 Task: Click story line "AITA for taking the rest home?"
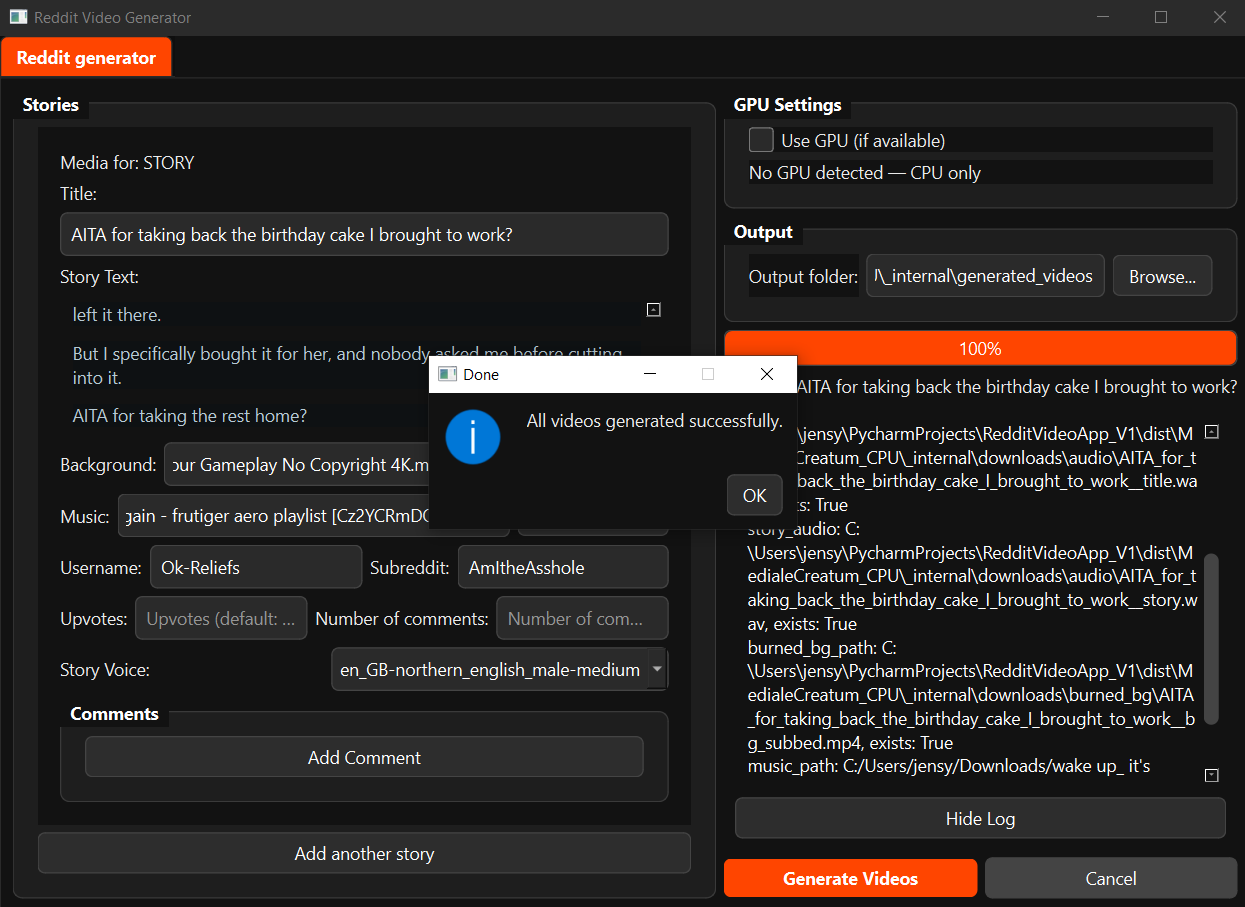click(190, 415)
